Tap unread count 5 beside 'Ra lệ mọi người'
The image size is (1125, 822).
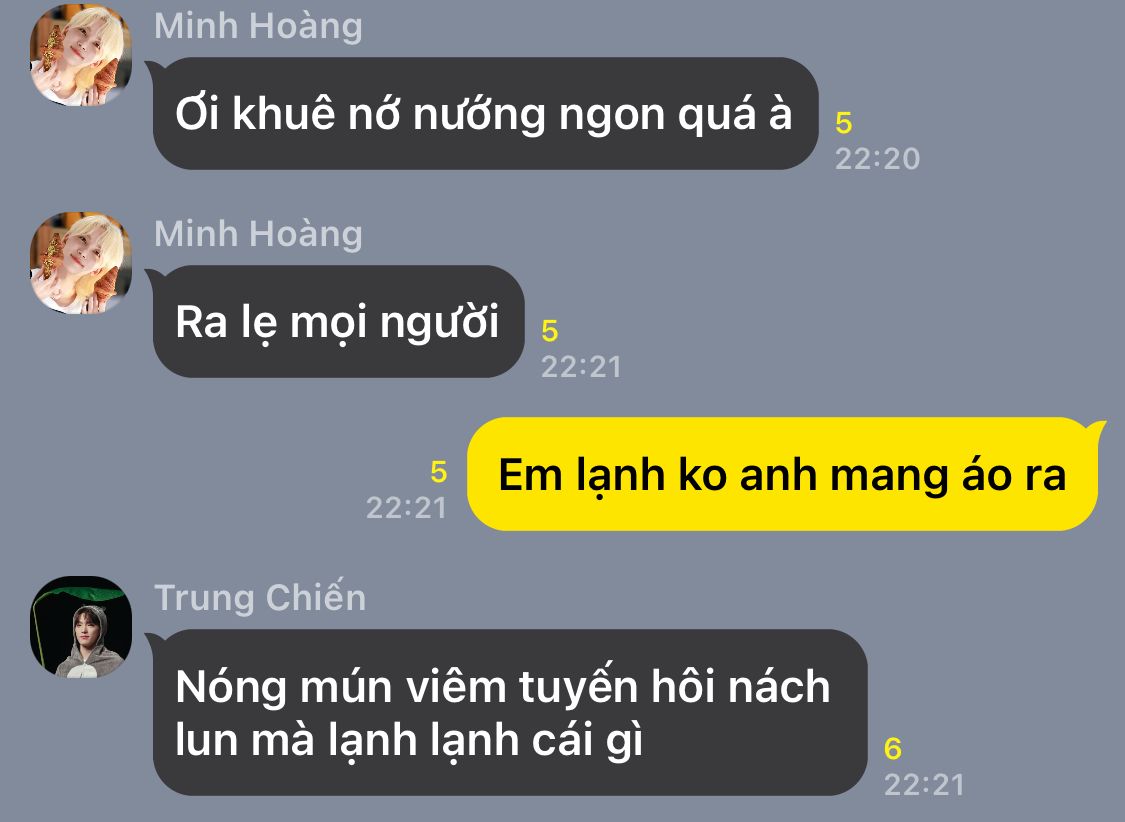550,331
